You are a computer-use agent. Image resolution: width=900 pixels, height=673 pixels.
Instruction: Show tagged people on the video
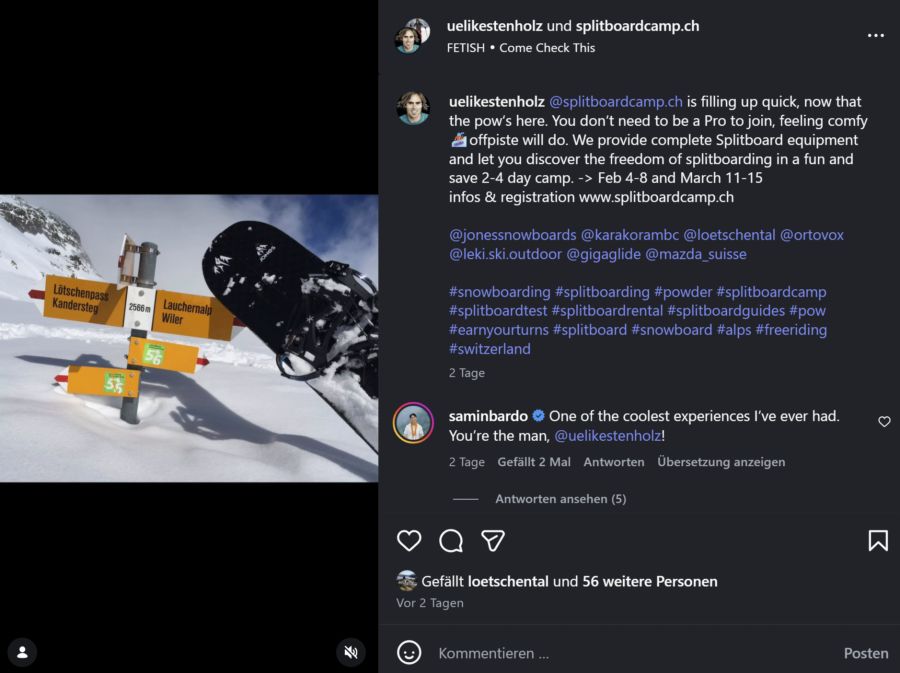22,652
